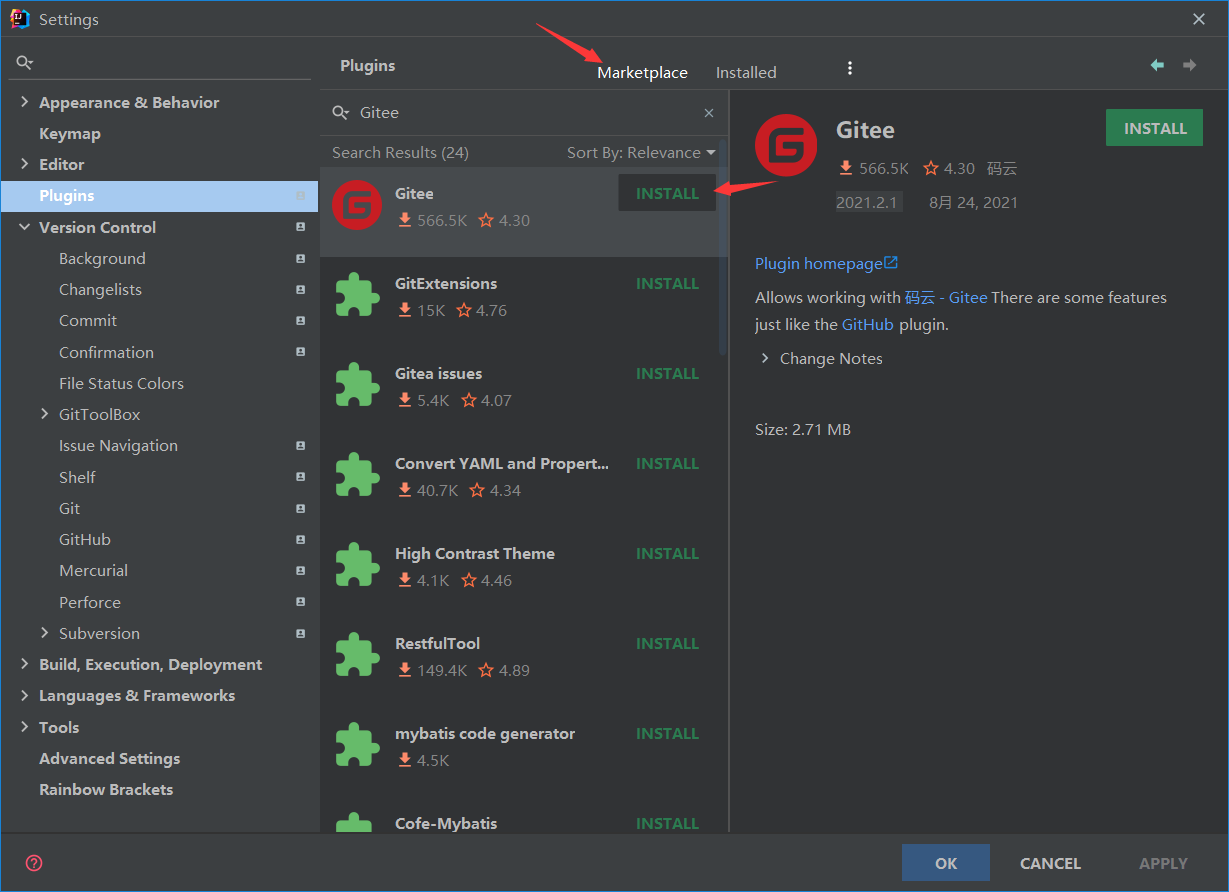Click the mybatis code generator plugin icon
This screenshot has width=1229, height=892.
pyautogui.click(x=357, y=745)
